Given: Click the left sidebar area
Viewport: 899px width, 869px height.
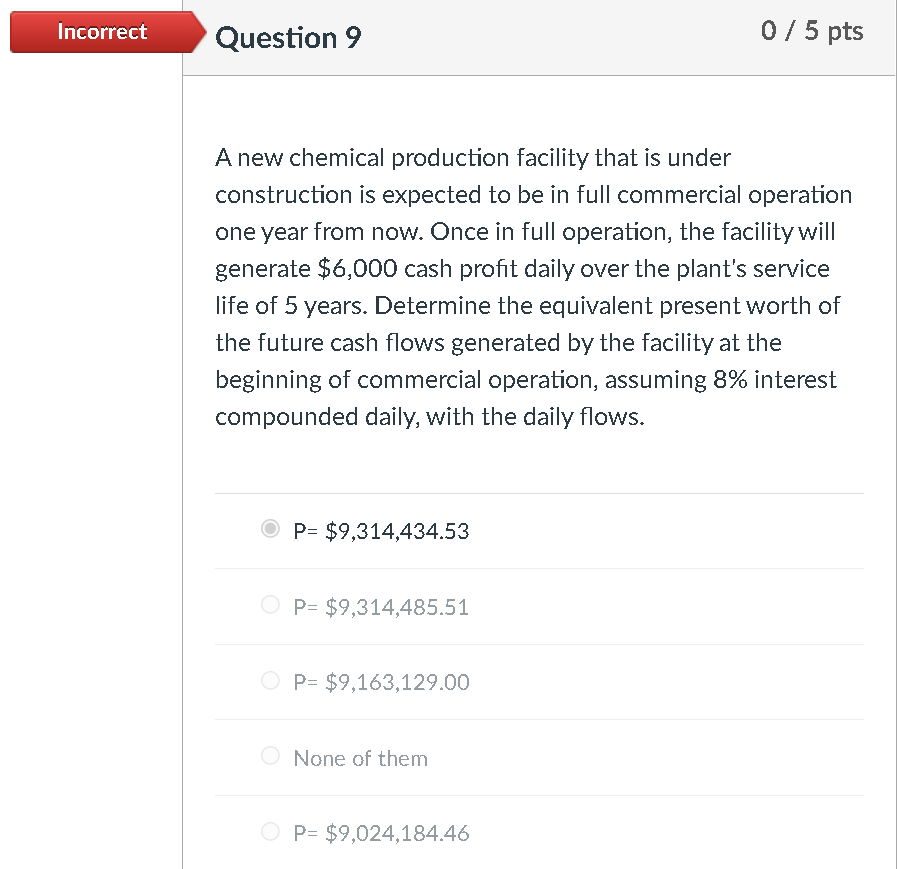Looking at the screenshot, I should pos(90,450).
